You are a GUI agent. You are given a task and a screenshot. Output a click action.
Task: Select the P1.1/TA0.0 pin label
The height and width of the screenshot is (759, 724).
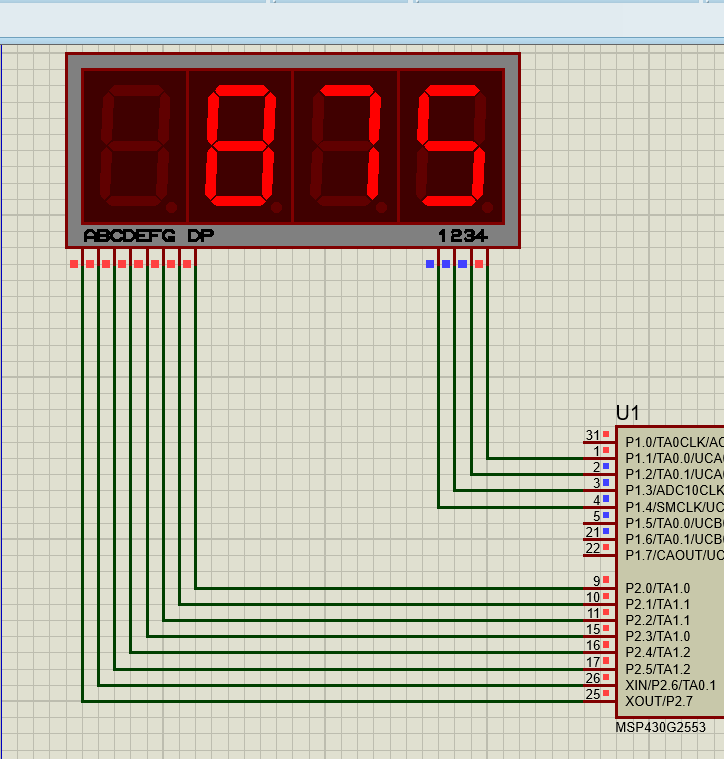pos(674,458)
